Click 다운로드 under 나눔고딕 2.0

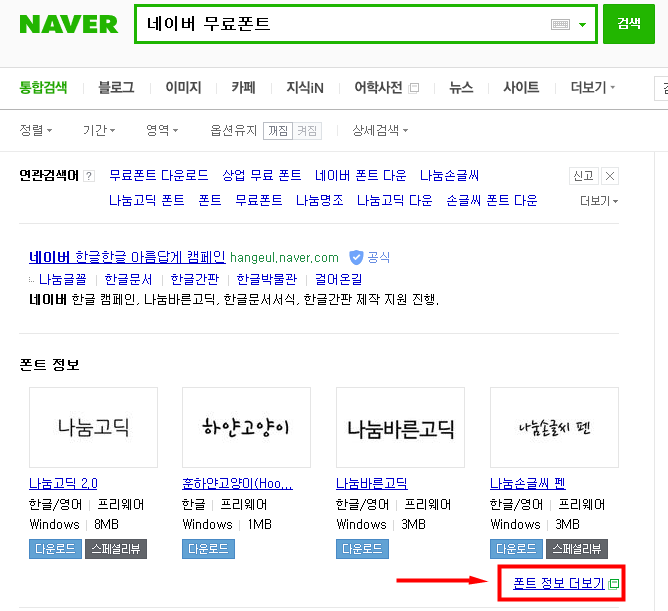(x=55, y=549)
